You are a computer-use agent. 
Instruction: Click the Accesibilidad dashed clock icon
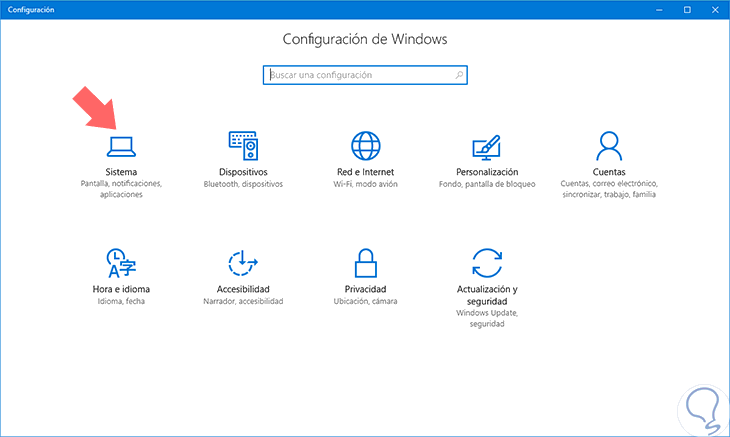(243, 264)
